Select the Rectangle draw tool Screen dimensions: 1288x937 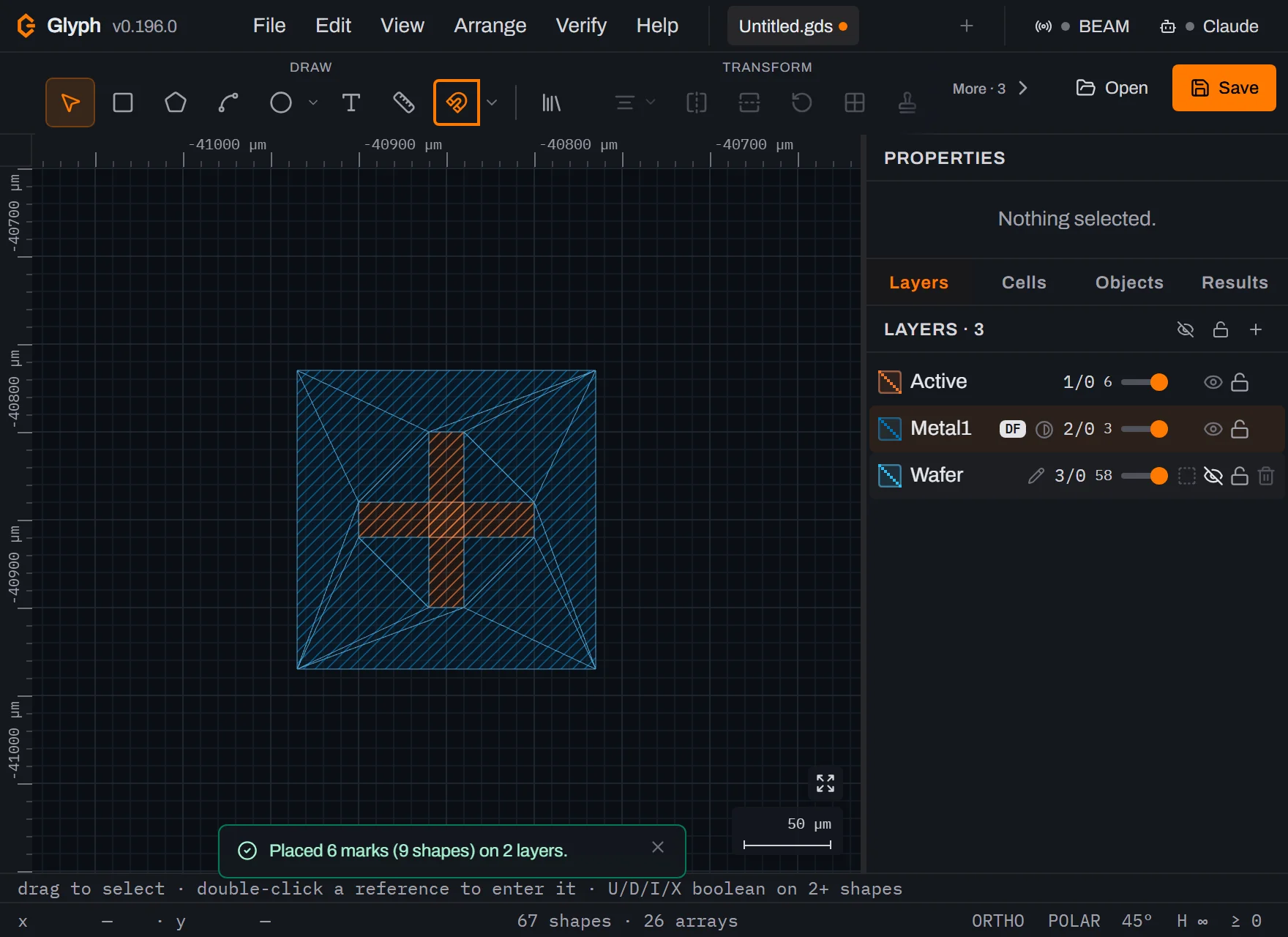[123, 102]
